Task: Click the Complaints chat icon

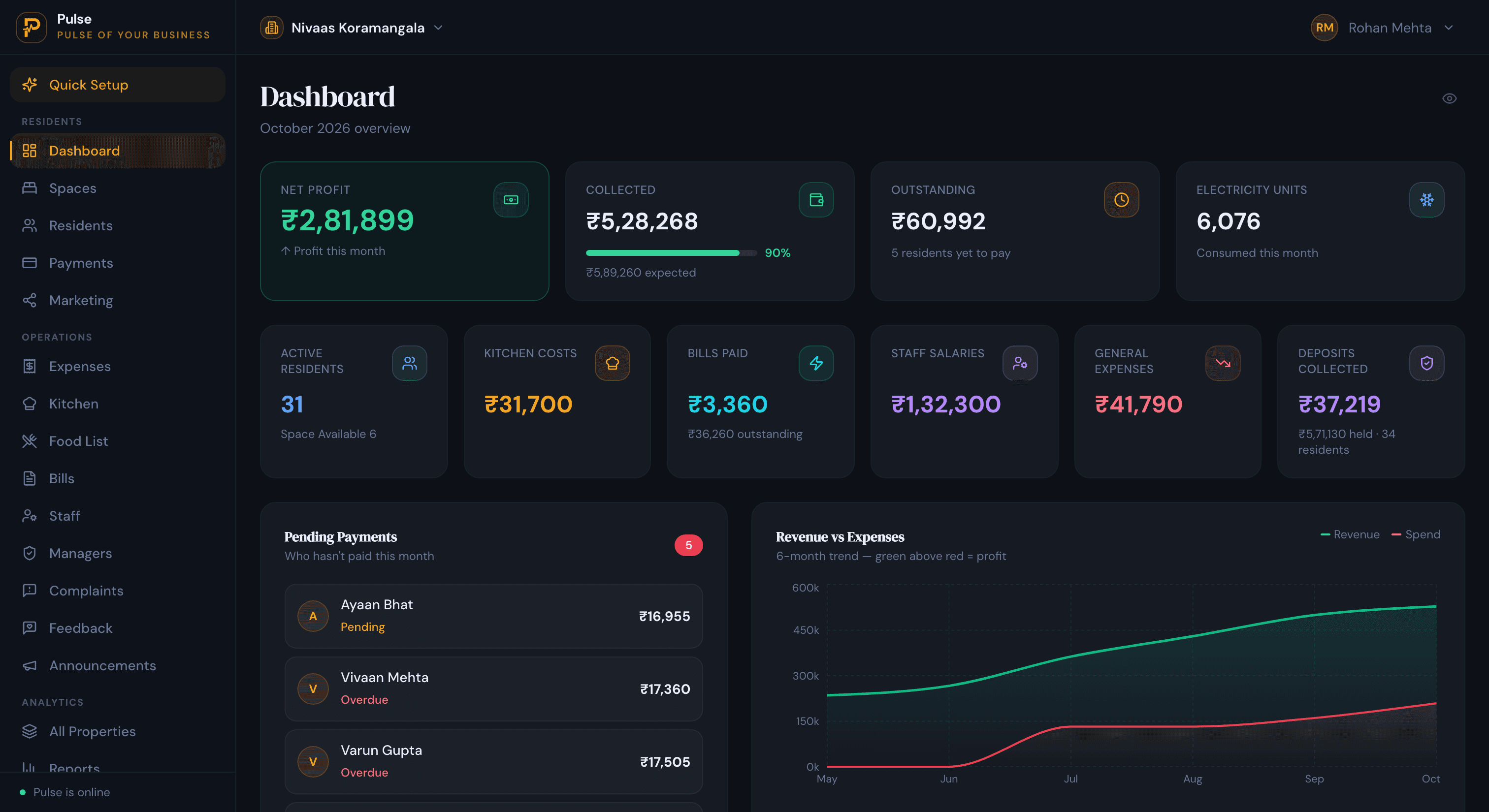Action: click(30, 591)
